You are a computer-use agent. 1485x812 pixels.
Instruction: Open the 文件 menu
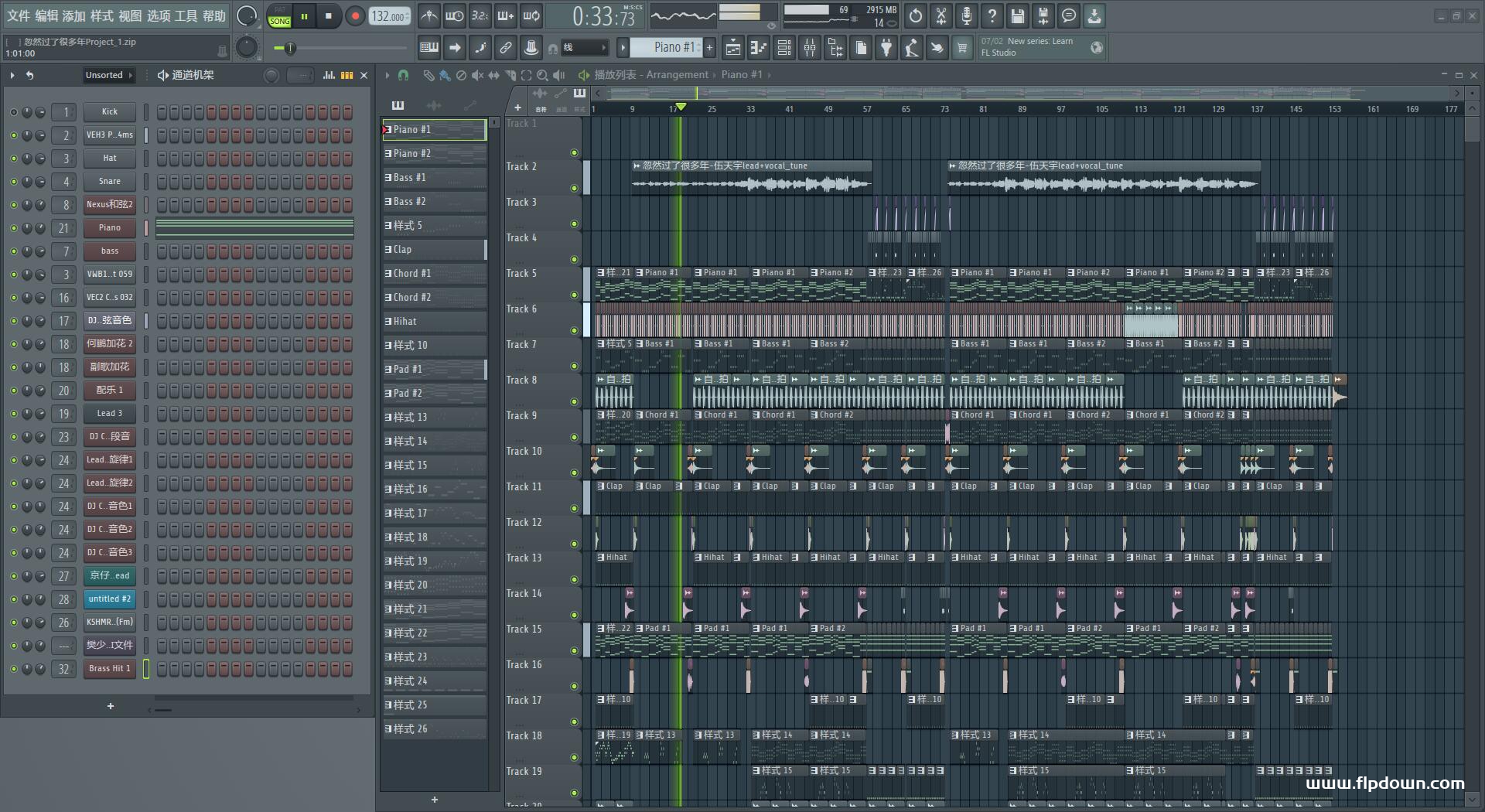(19, 16)
